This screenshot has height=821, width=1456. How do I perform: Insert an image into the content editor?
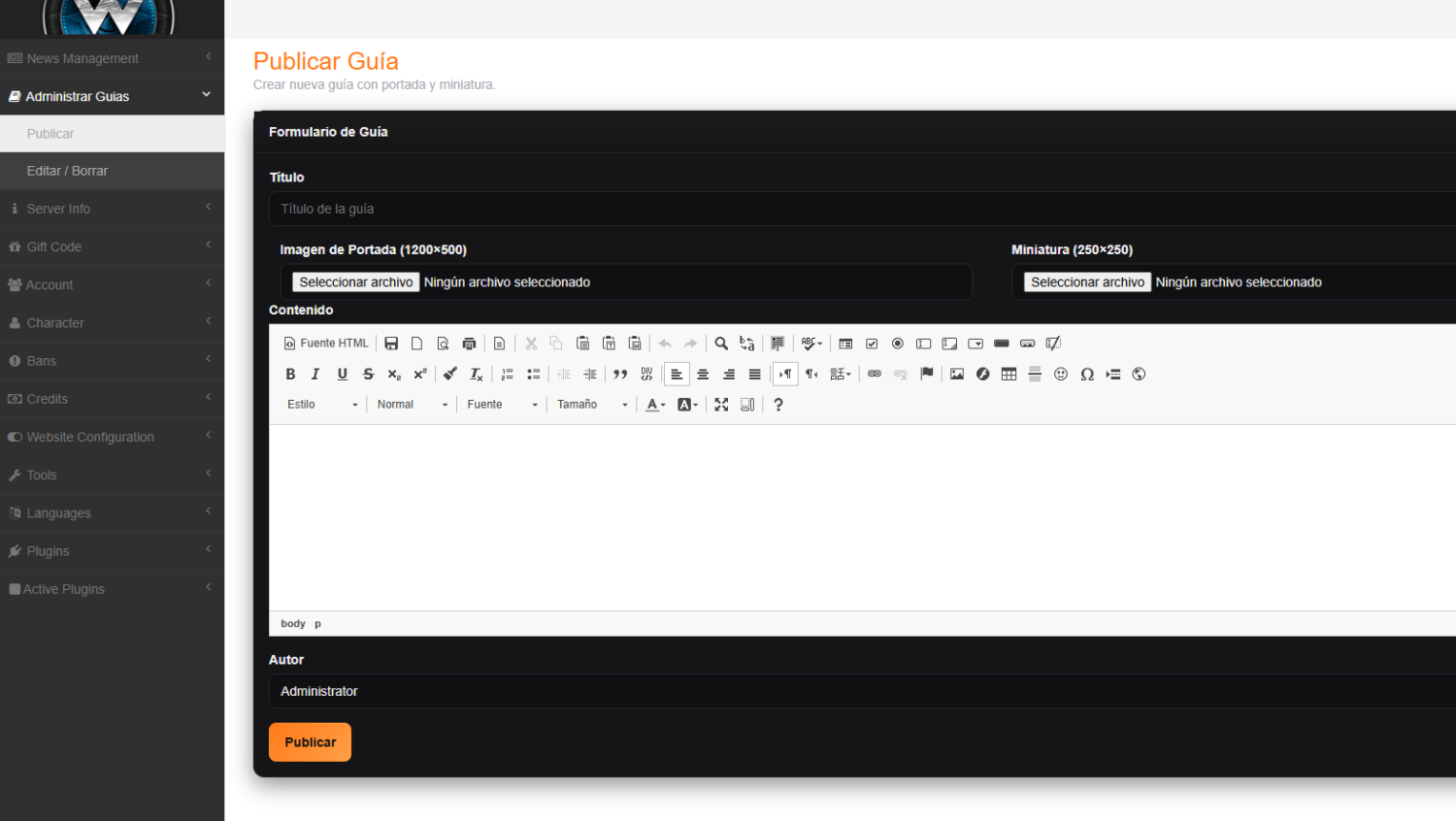[x=957, y=374]
